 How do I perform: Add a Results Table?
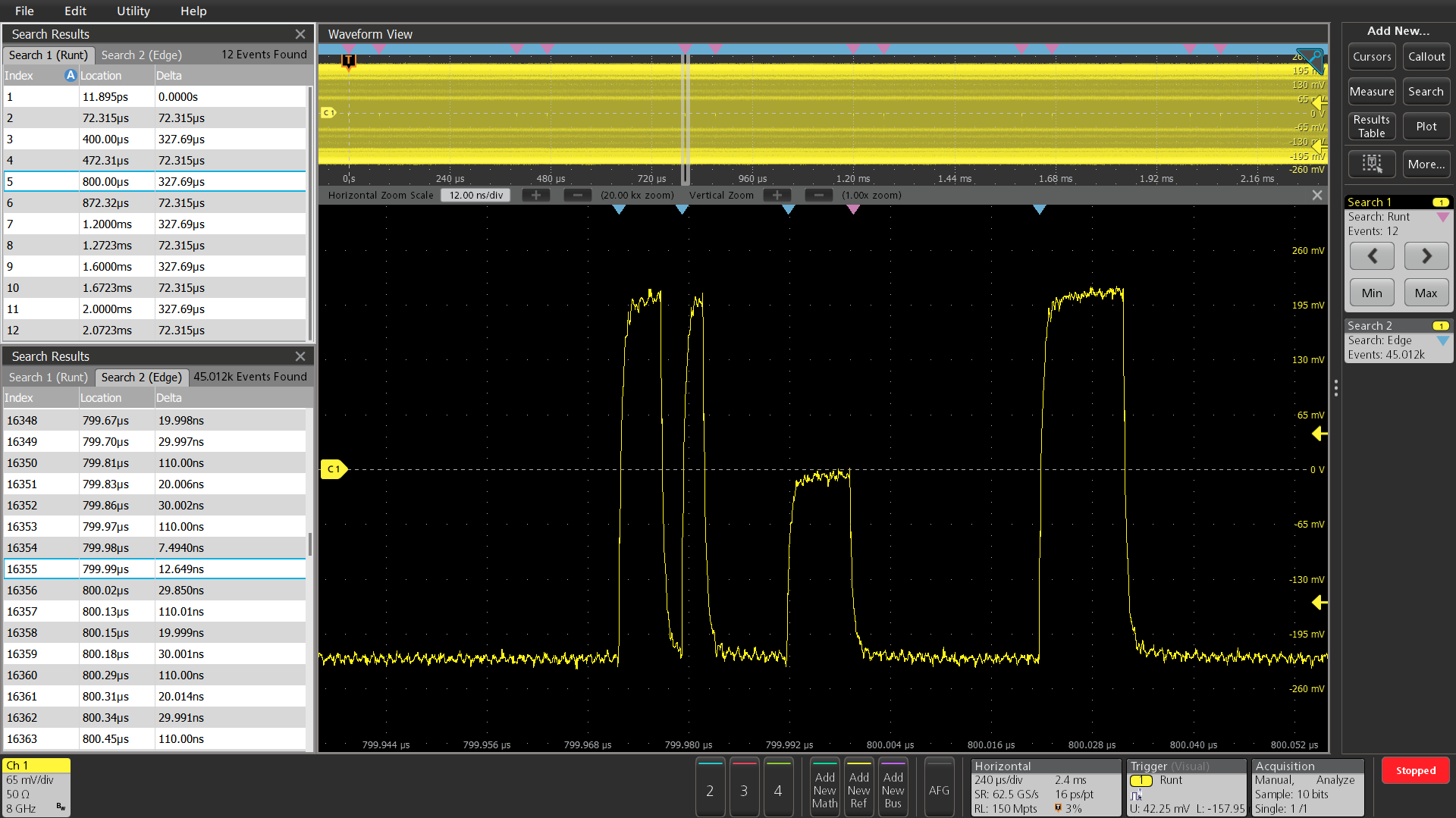(1372, 127)
